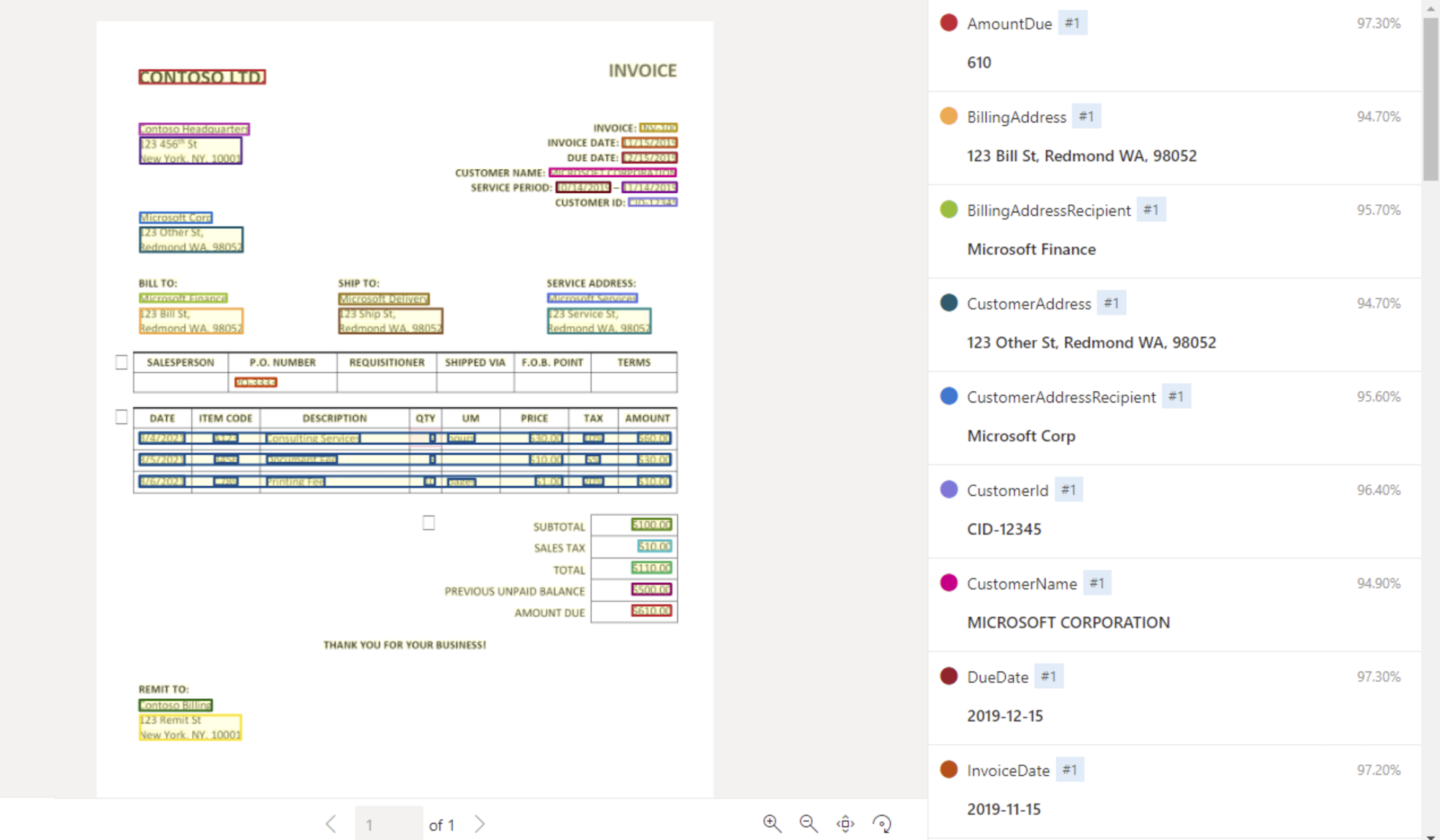Click the highlighted $100.00 subtotal value

coord(652,525)
